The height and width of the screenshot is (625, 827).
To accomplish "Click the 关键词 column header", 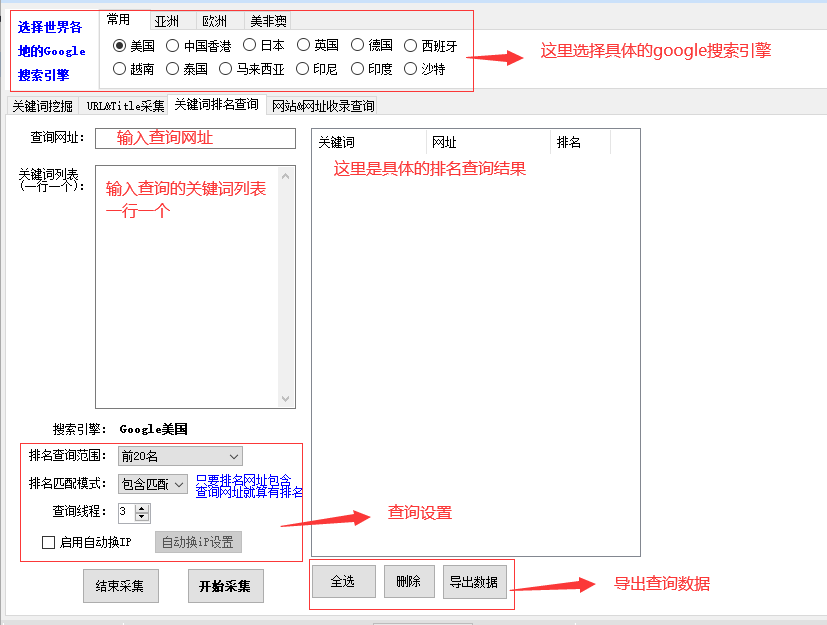I will click(x=369, y=142).
